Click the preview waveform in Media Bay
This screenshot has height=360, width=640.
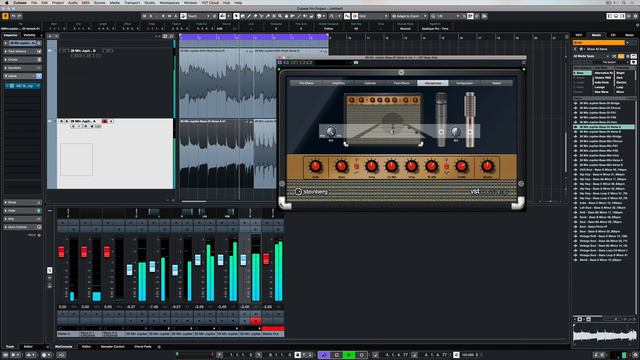click(604, 335)
